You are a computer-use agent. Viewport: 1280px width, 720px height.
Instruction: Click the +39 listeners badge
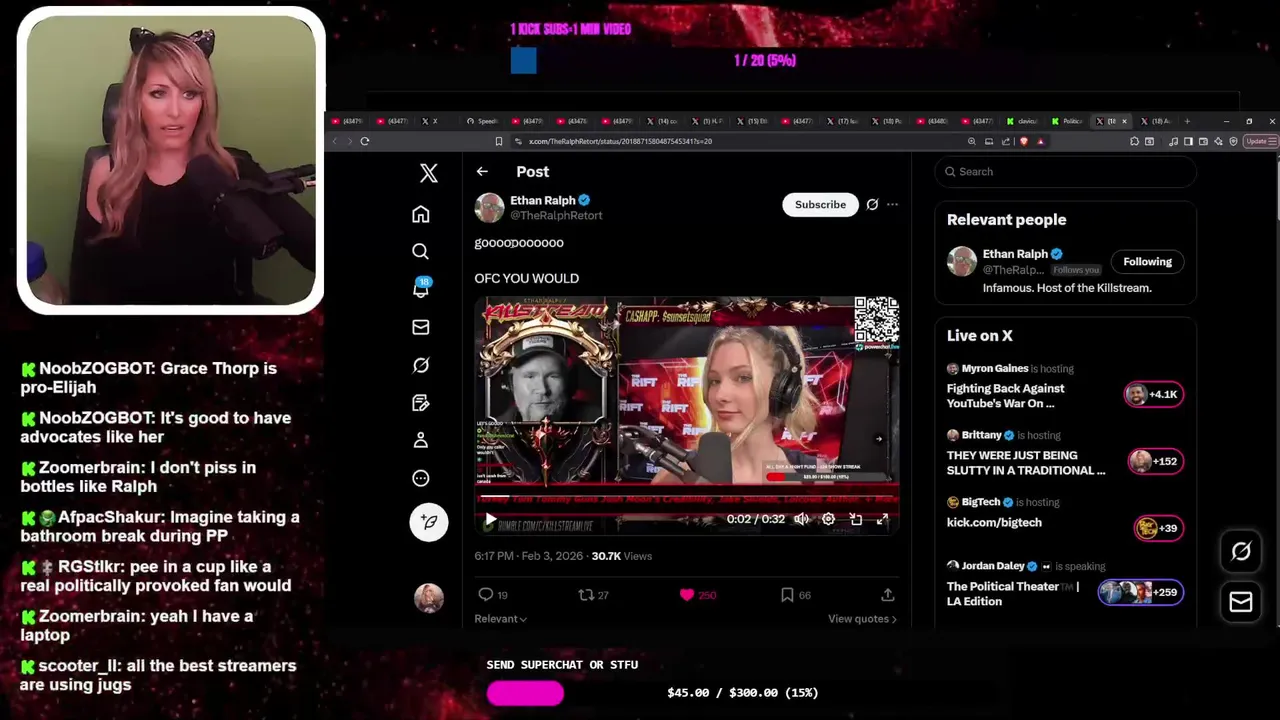click(x=1159, y=528)
